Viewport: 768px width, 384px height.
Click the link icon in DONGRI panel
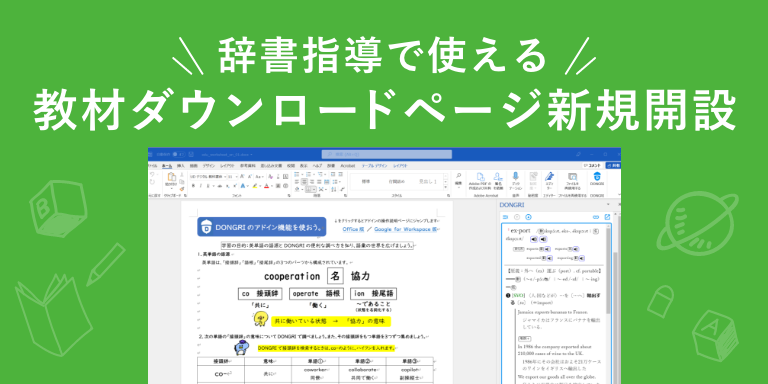(x=596, y=217)
